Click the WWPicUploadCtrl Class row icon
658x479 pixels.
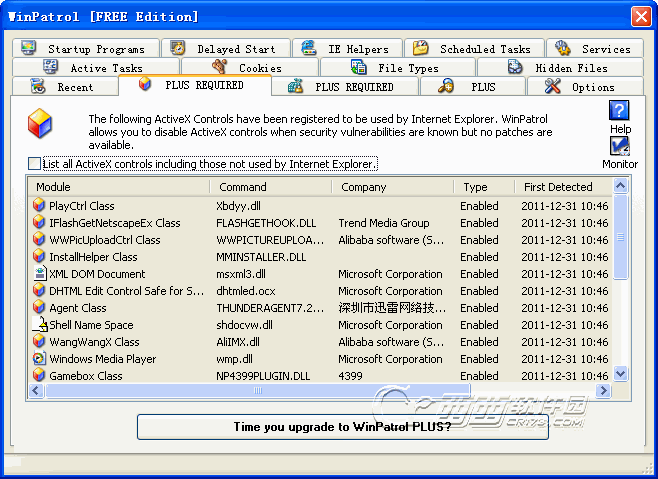39,239
